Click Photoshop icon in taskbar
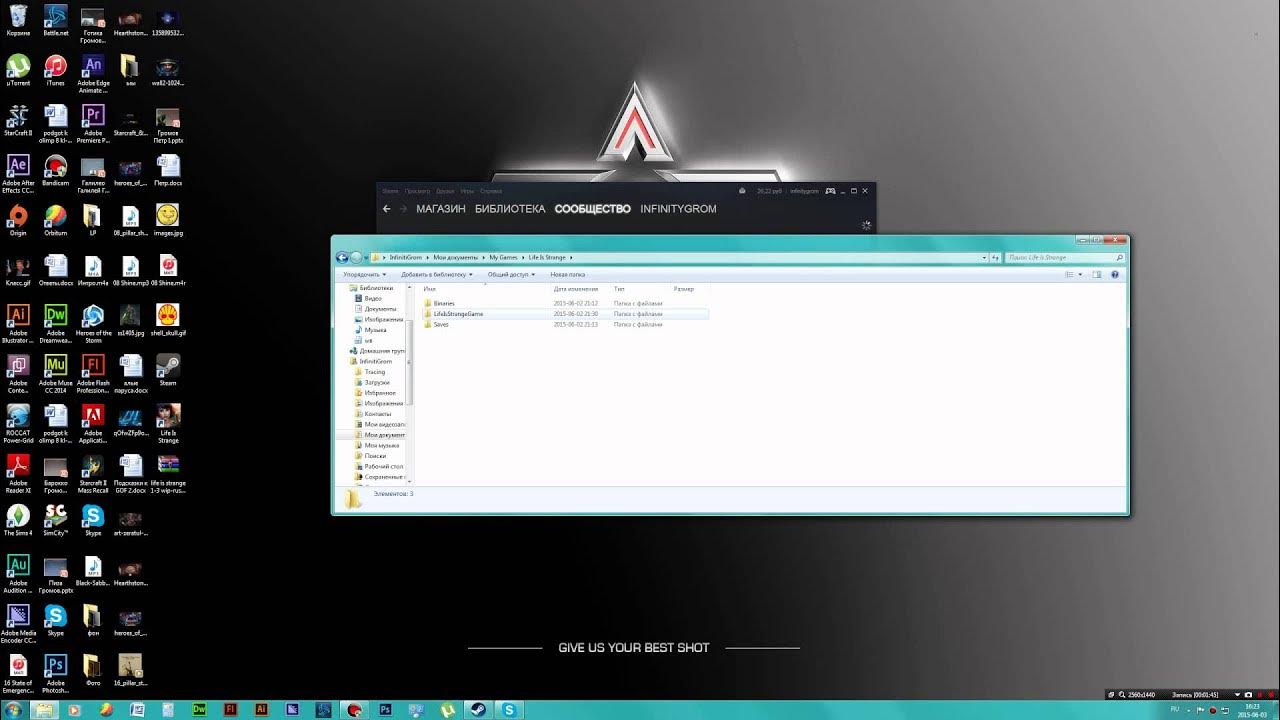Screen dimensions: 1280x720 (385, 709)
